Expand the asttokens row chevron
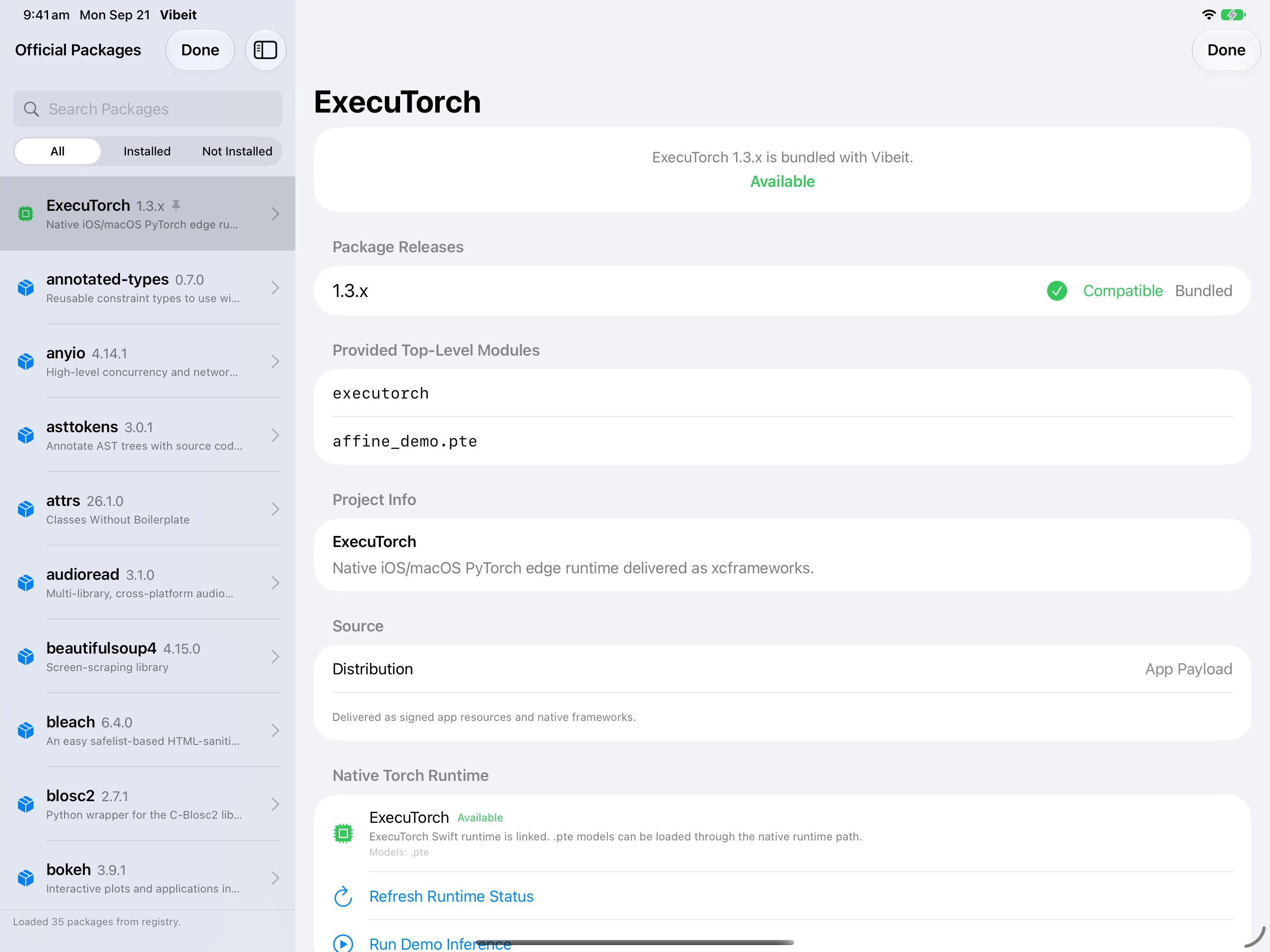 coord(276,435)
